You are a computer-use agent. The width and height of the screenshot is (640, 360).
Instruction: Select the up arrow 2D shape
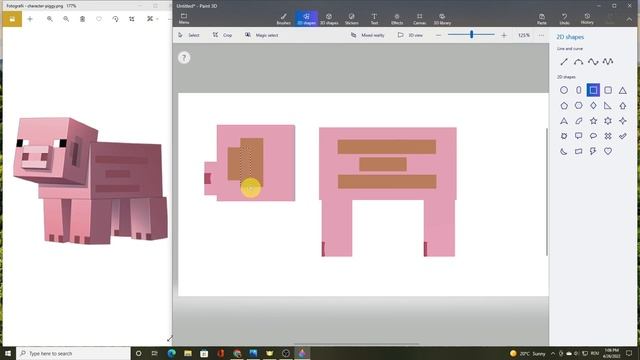[x=622, y=106]
